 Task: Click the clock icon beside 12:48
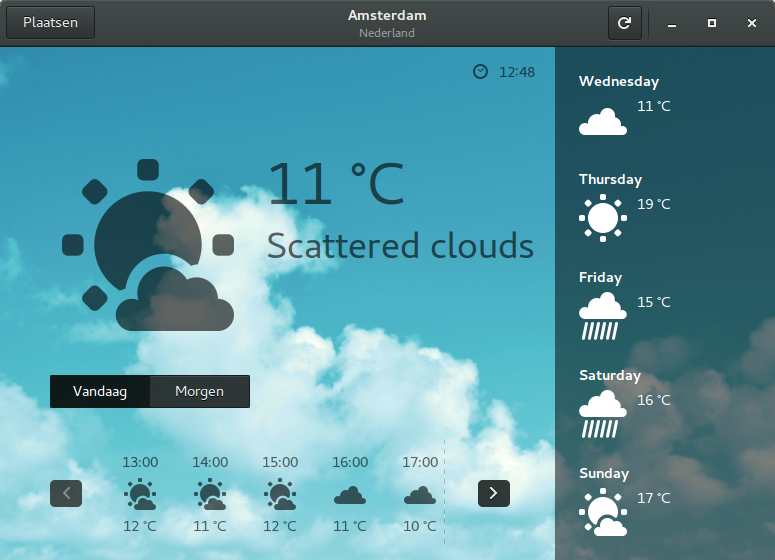pos(481,72)
